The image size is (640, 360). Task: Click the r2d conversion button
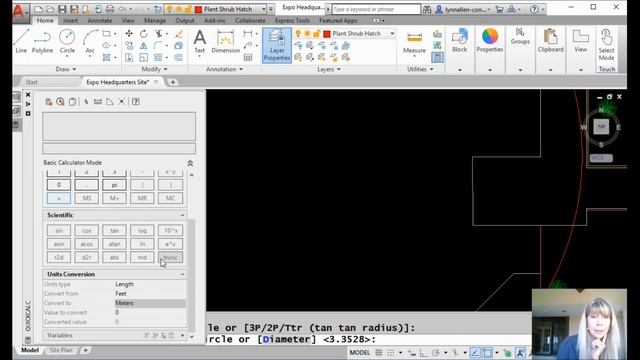tap(59, 258)
